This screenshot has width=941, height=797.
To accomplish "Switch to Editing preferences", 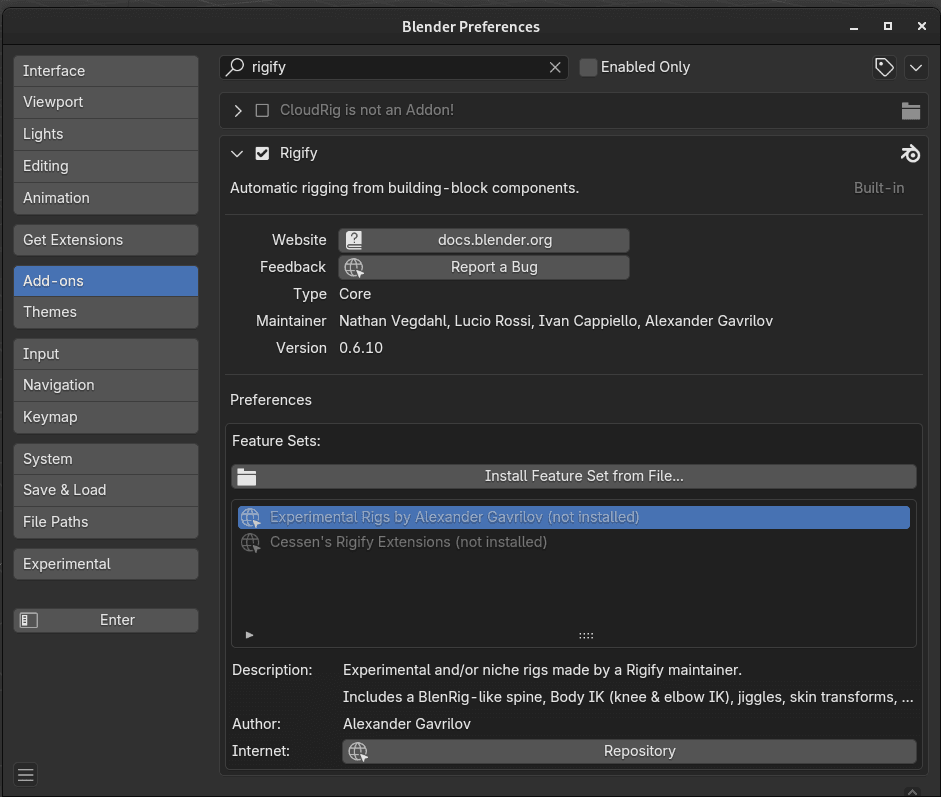I will tap(106, 166).
